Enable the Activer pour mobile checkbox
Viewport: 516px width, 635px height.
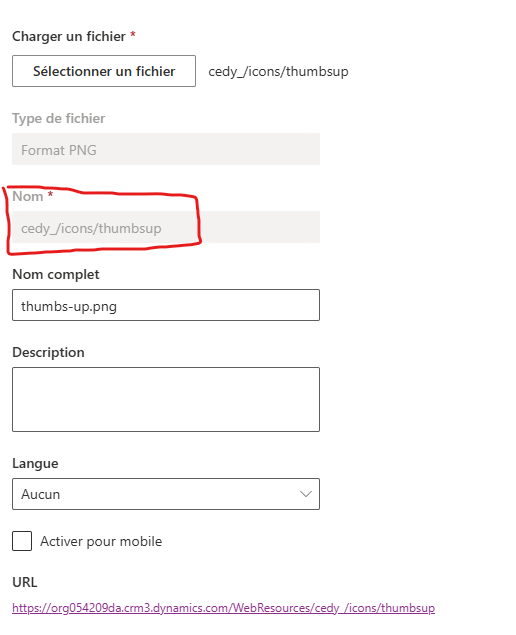pos(22,541)
